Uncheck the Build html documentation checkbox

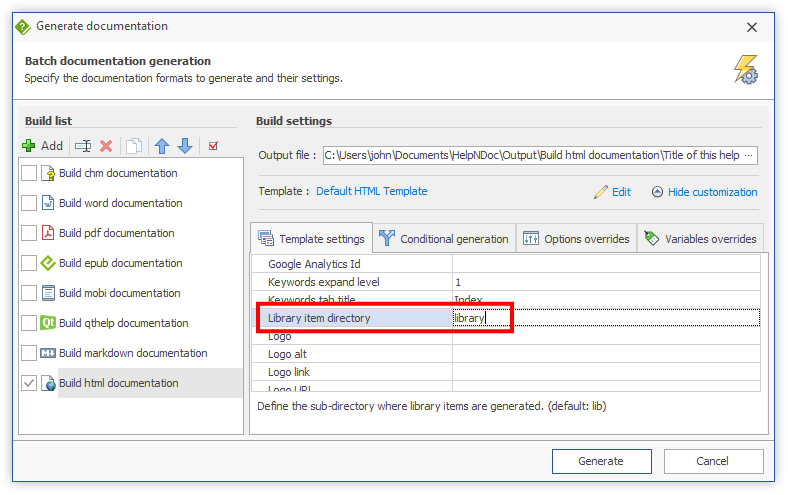[29, 383]
